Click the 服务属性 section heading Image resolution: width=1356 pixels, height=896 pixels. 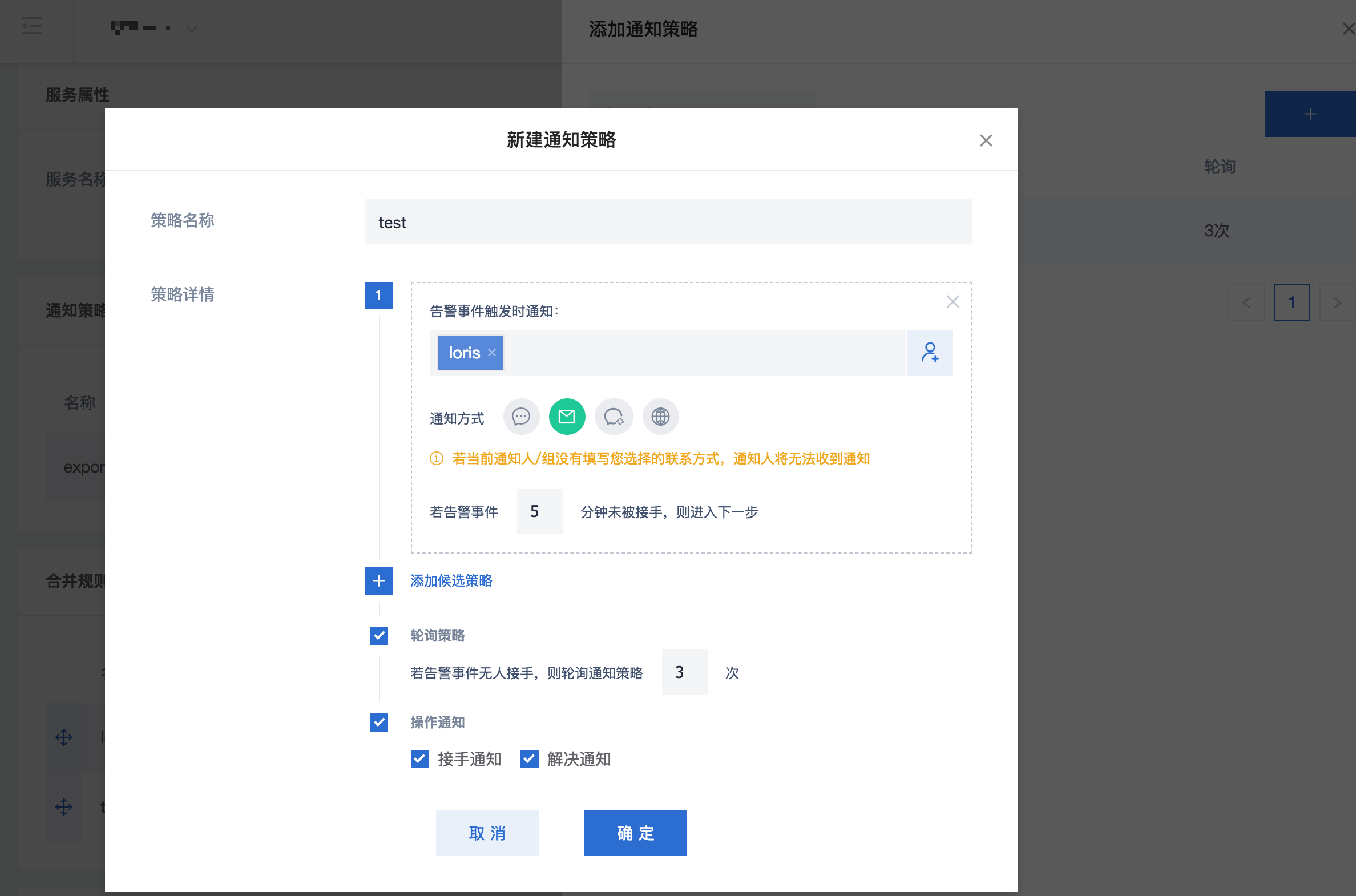click(77, 95)
